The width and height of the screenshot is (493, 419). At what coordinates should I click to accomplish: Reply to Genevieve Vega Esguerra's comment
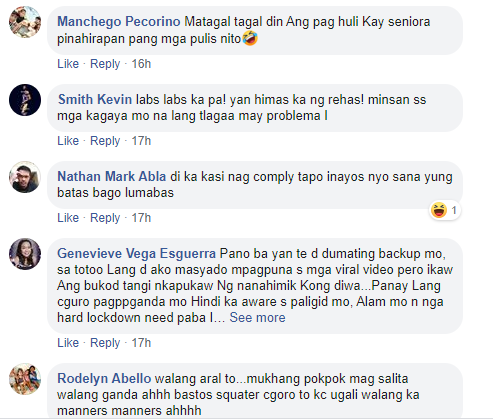[105, 343]
